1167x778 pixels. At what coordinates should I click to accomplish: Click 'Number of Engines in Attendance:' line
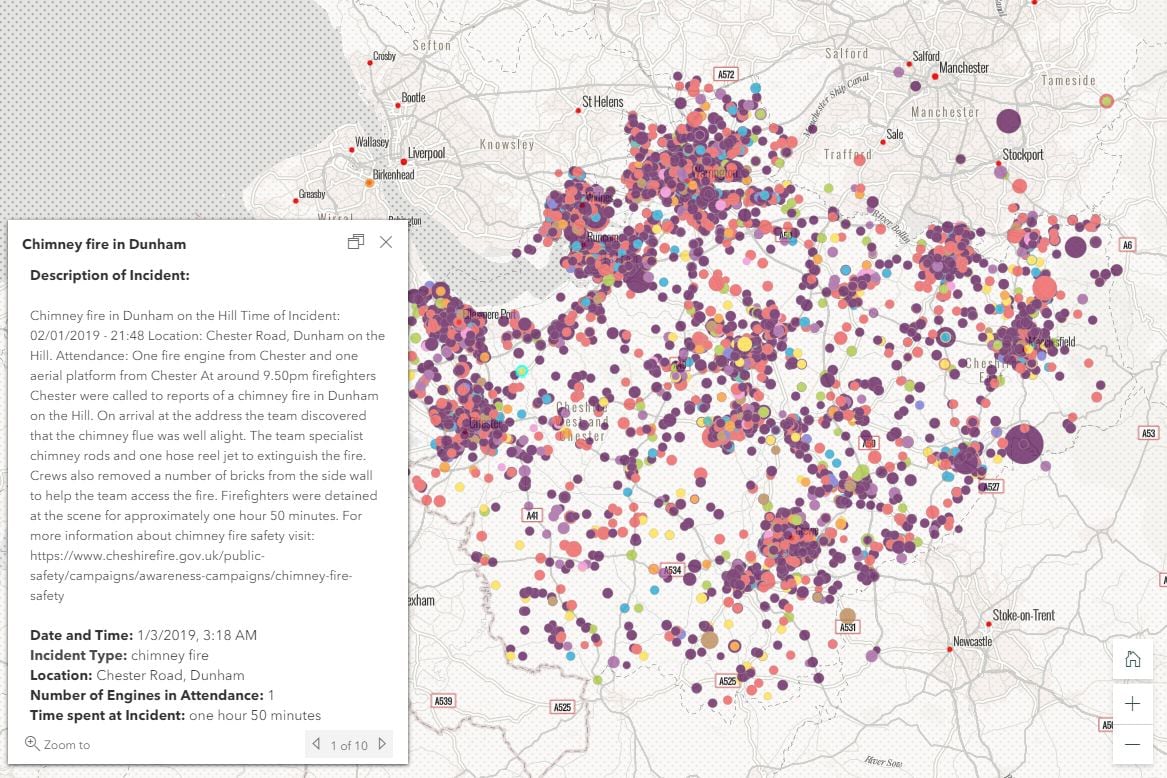152,695
